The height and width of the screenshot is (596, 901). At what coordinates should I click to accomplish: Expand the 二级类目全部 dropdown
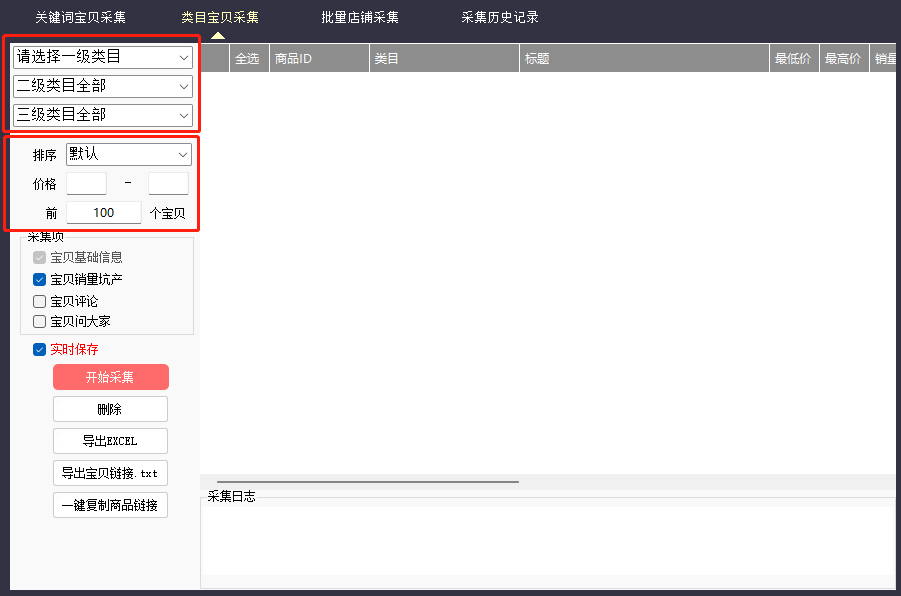coord(103,86)
